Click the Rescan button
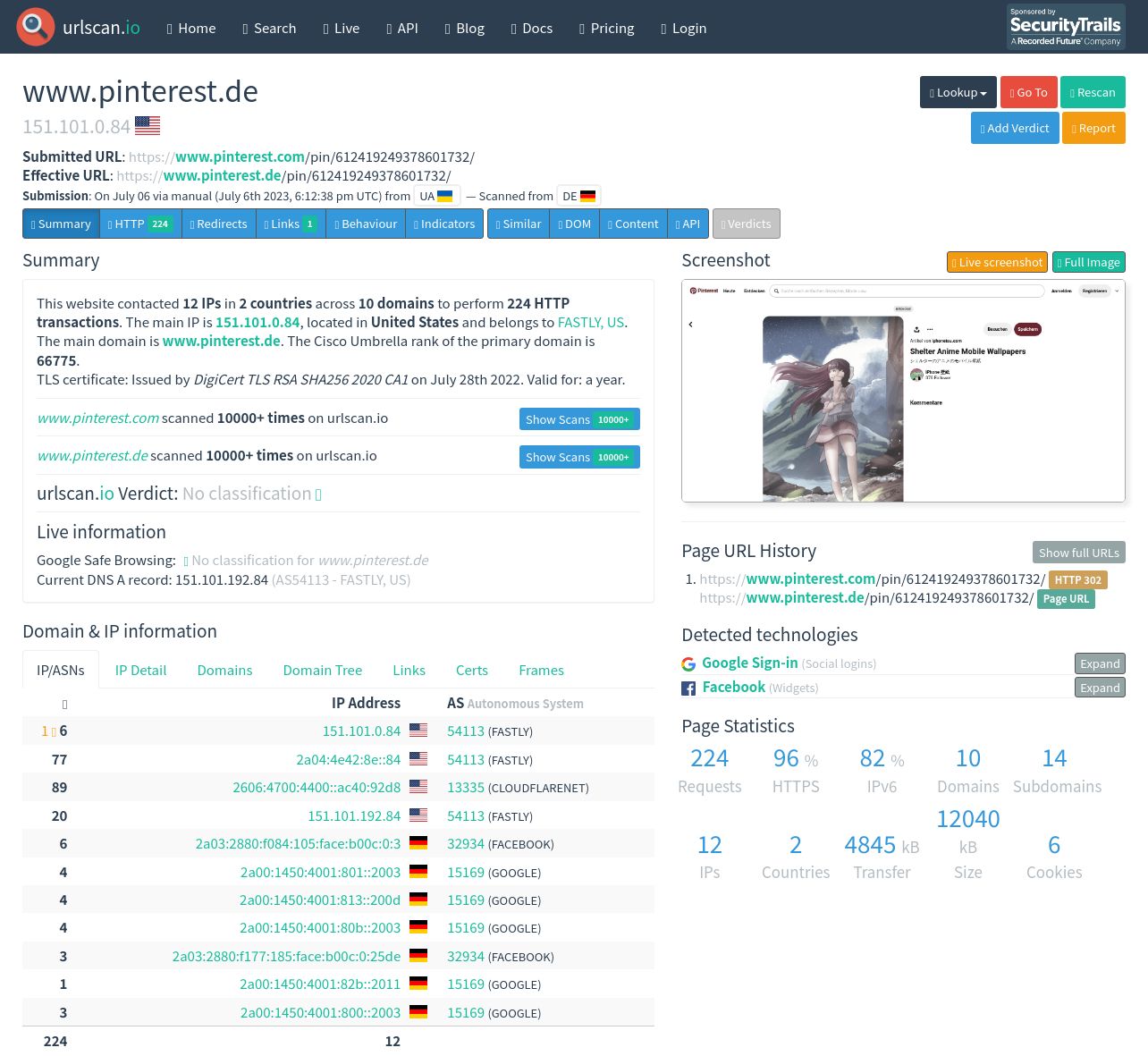 coord(1093,92)
